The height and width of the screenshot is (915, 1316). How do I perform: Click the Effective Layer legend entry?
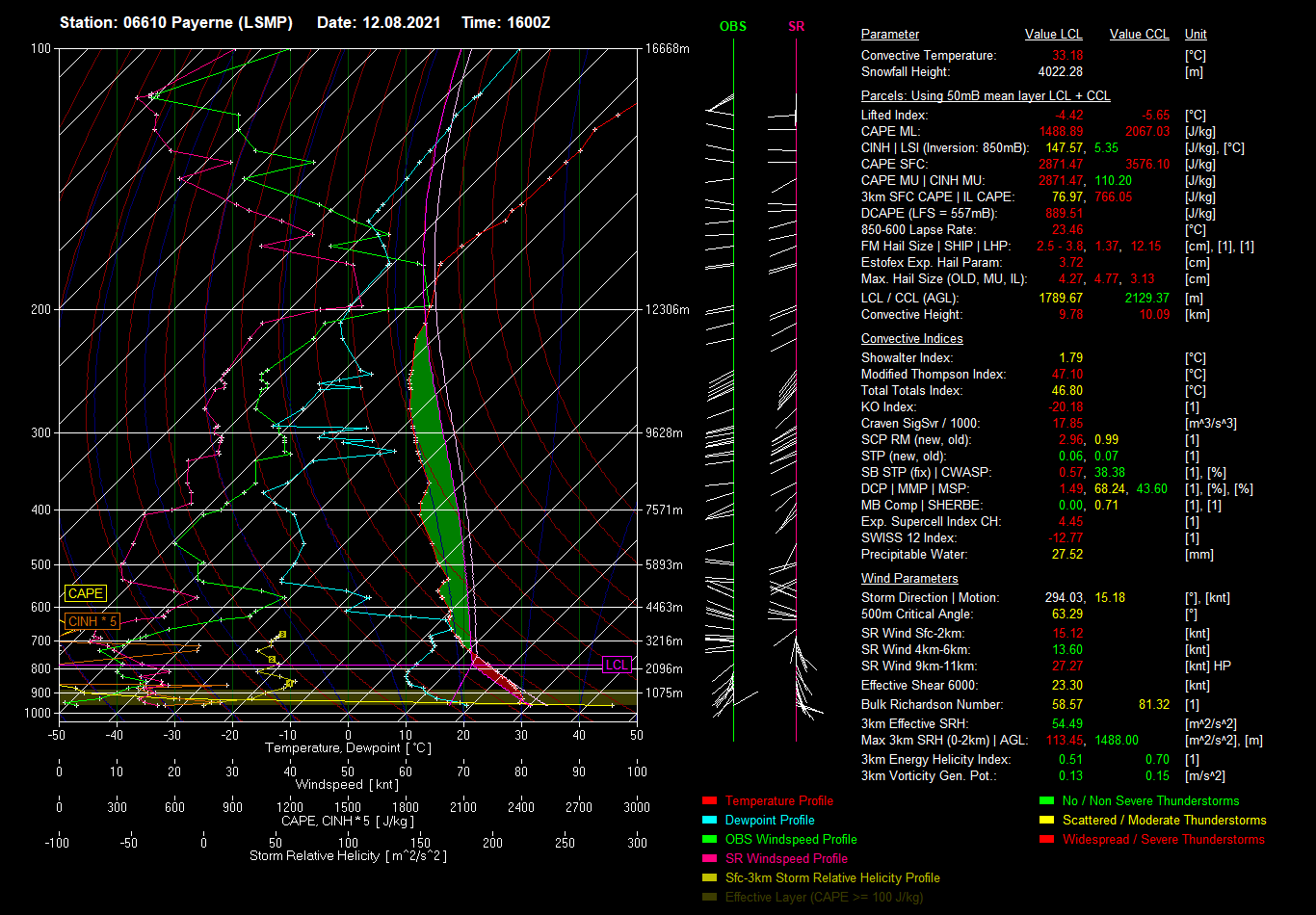pos(823,898)
